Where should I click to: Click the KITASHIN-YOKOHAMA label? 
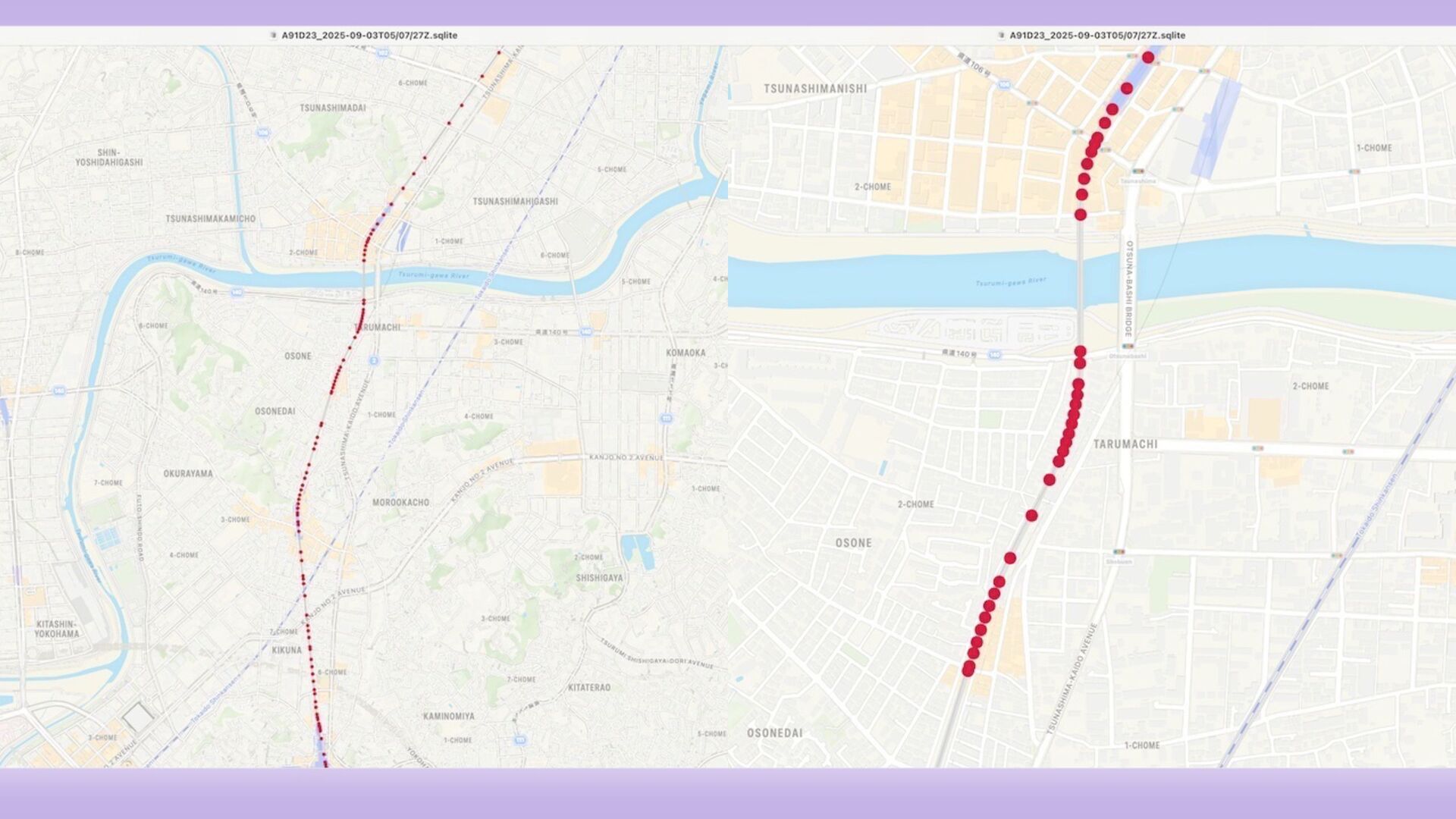point(57,629)
